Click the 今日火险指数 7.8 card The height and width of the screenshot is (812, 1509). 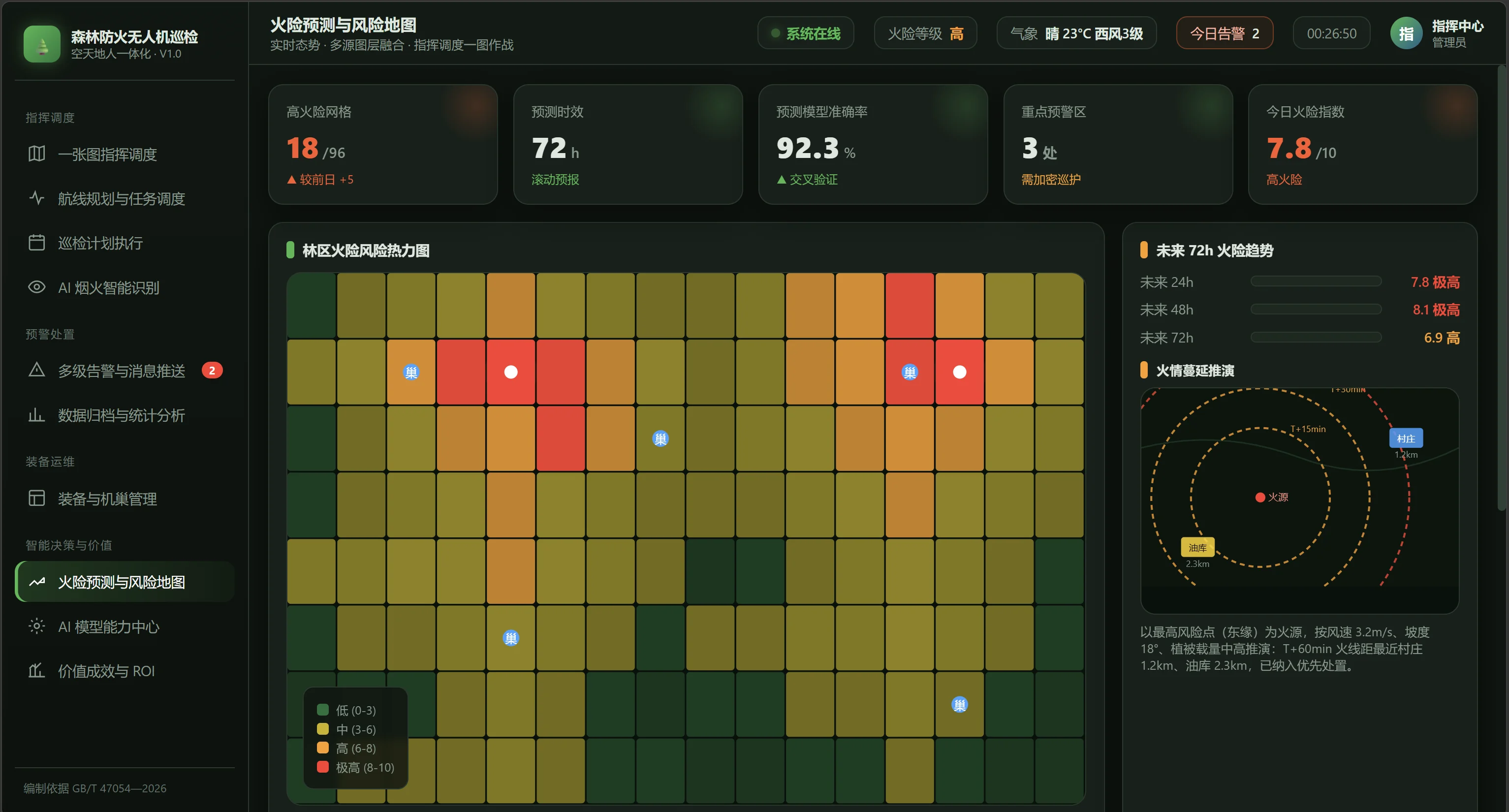(1362, 144)
